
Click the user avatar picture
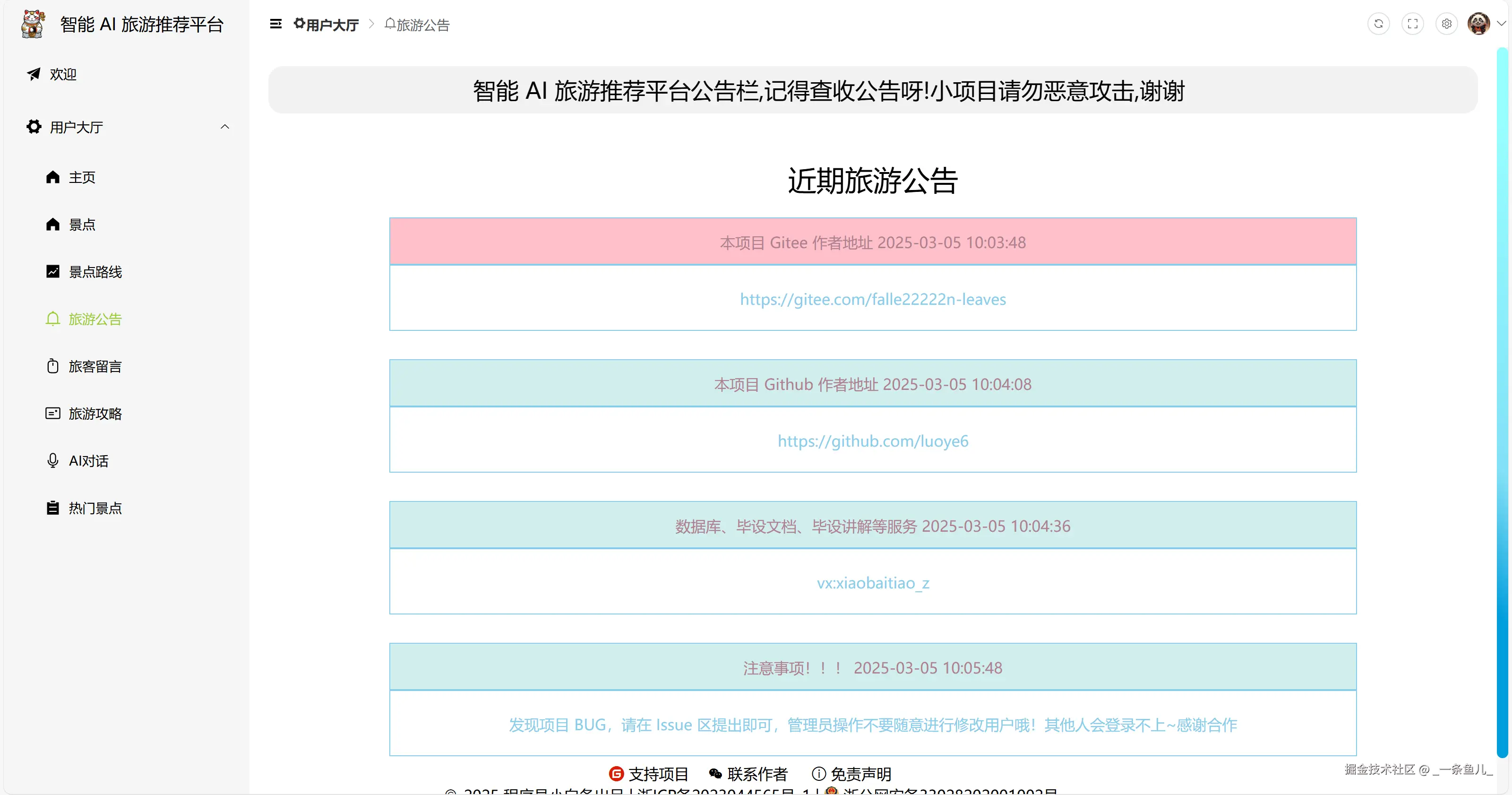(1478, 24)
